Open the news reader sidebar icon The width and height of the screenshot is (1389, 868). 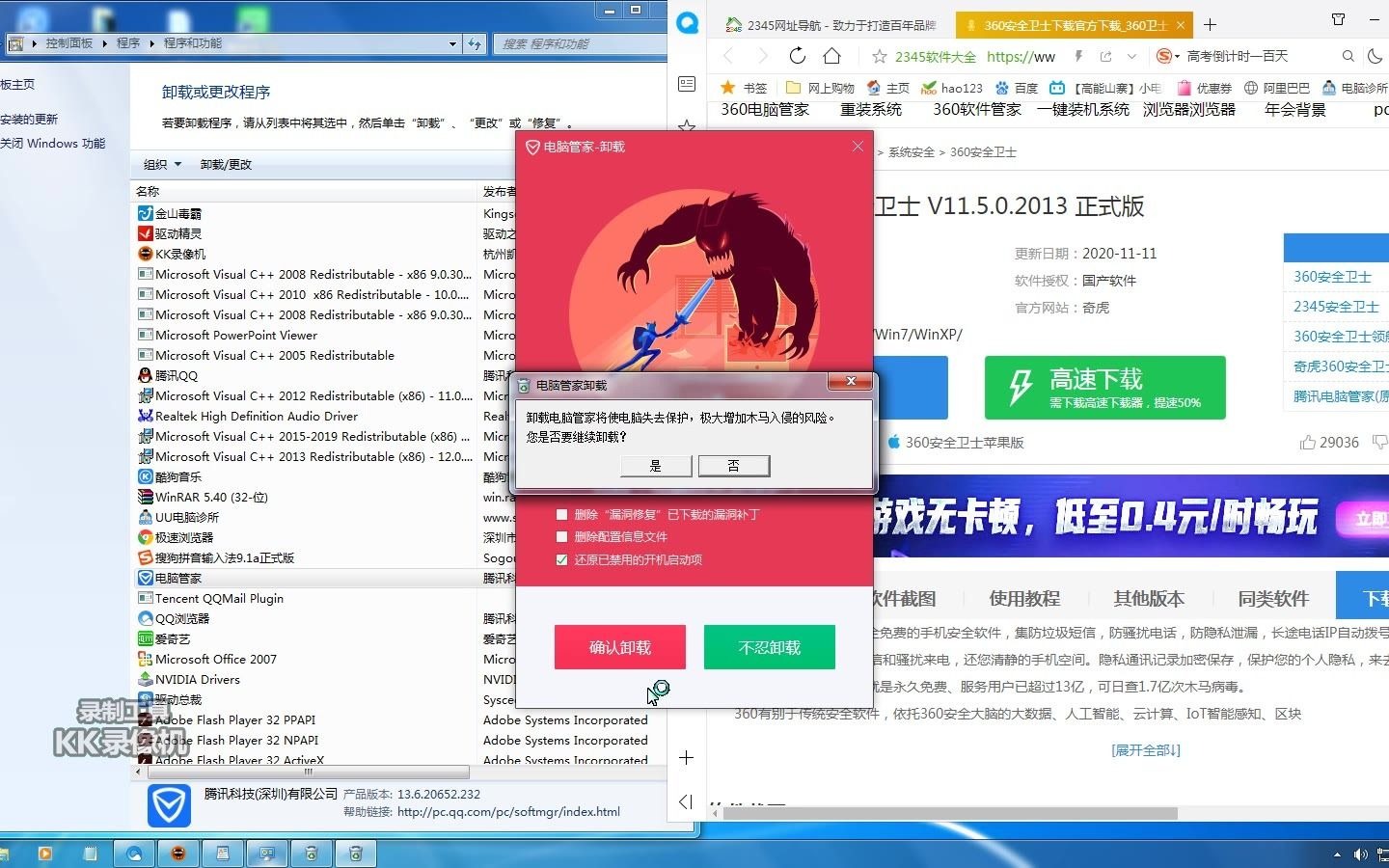coord(687,84)
